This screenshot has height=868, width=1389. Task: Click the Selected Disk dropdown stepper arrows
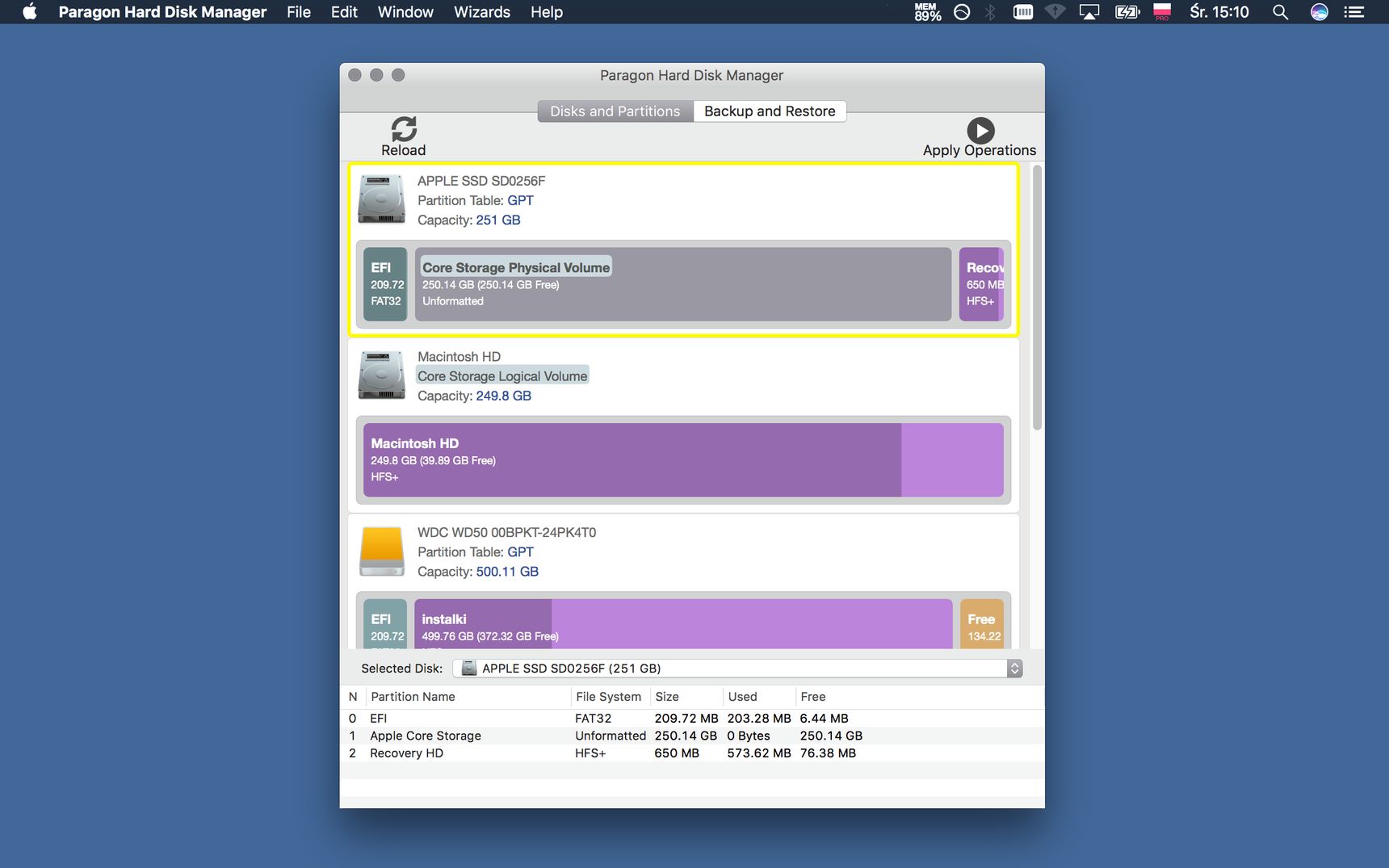point(1015,669)
